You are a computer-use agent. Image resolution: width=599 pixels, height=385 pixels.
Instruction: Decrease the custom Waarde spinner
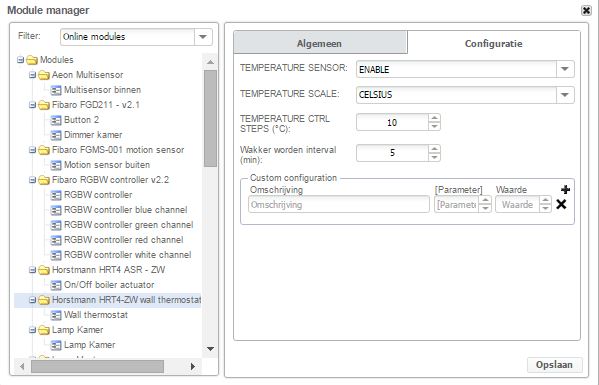pos(545,209)
